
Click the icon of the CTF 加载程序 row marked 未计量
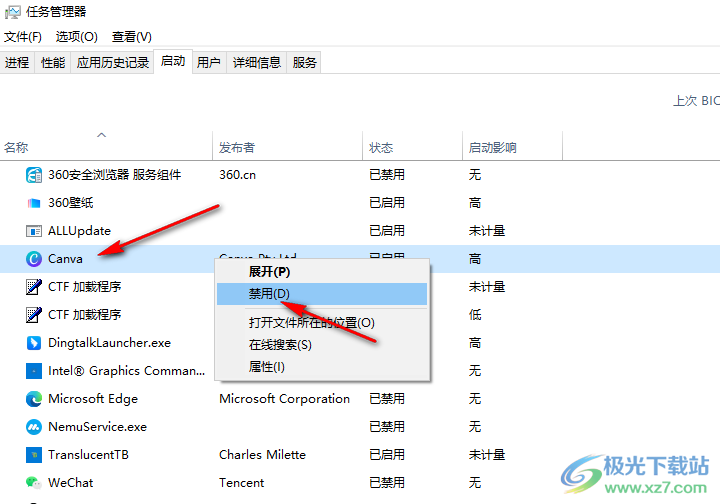click(x=34, y=287)
